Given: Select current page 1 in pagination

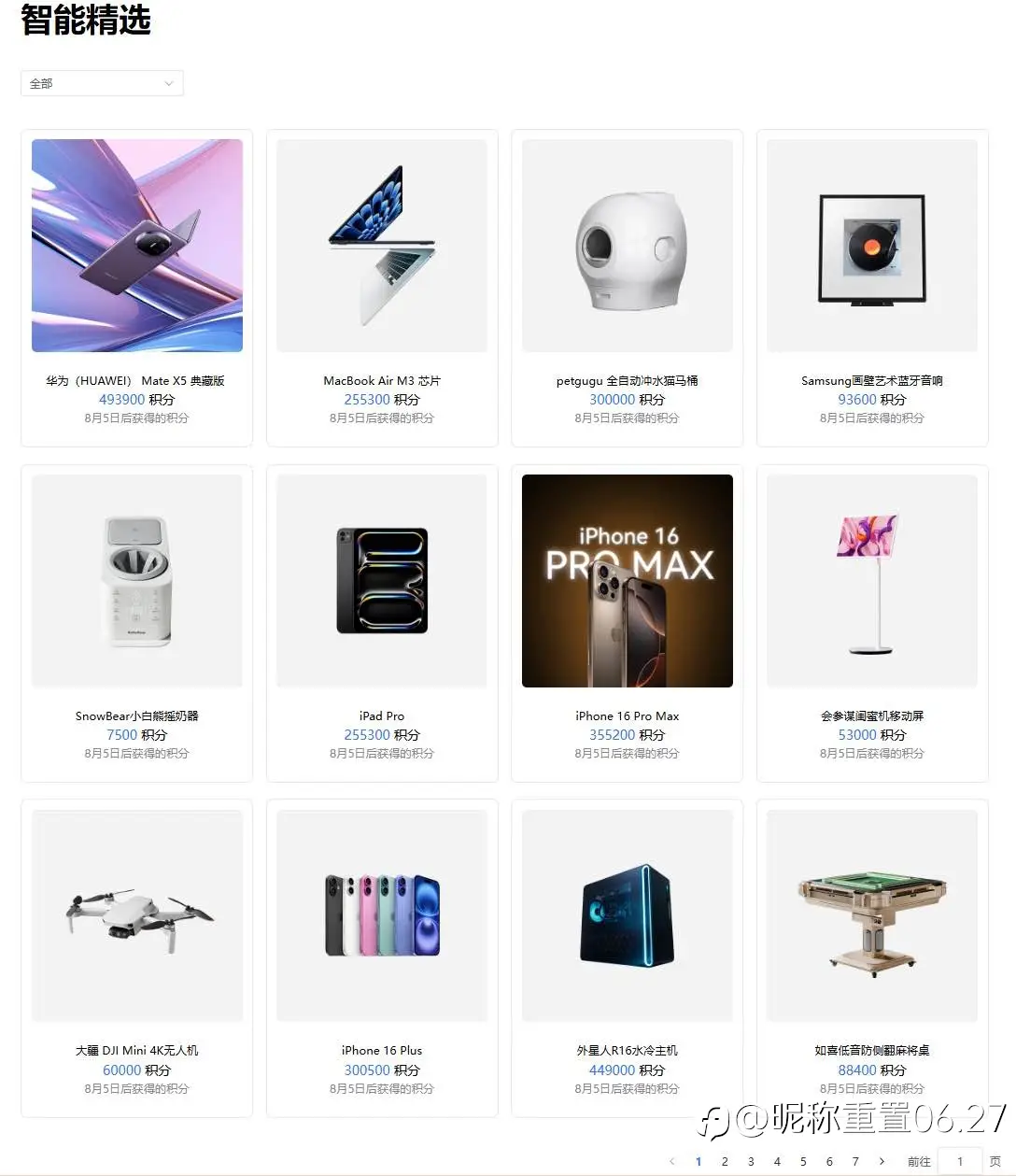Looking at the screenshot, I should [x=698, y=1161].
